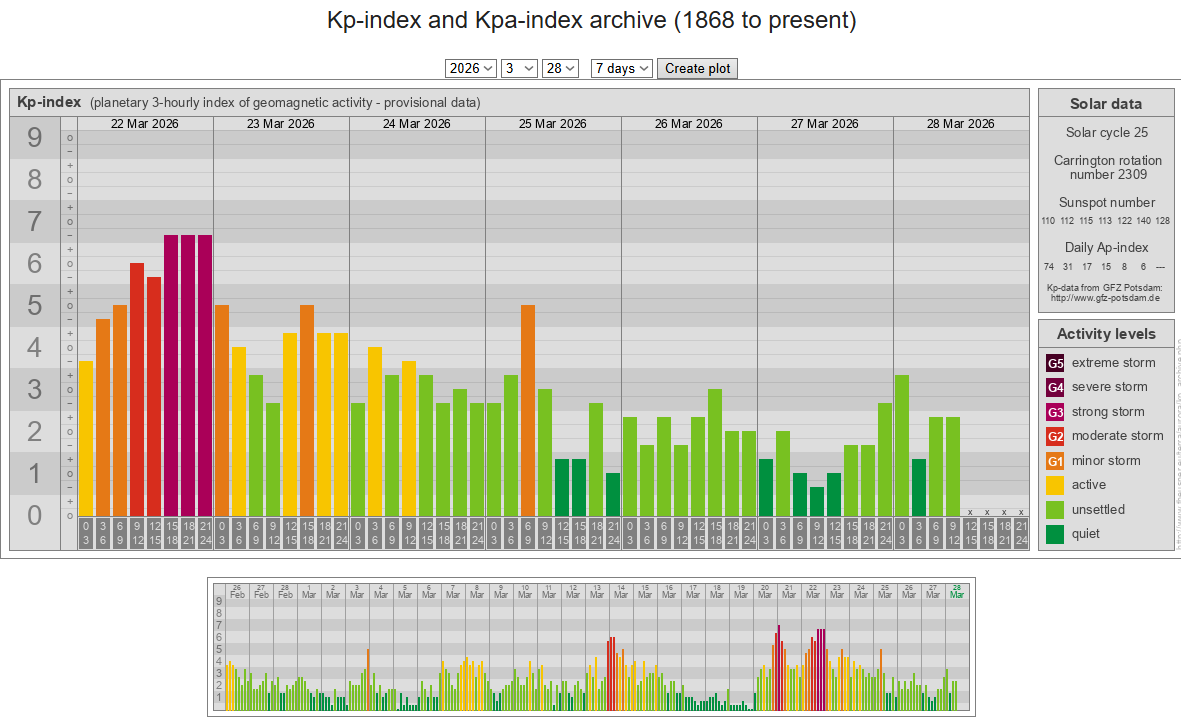
Task: Click the G5 extreme storm legend swatch
Action: click(x=1055, y=363)
